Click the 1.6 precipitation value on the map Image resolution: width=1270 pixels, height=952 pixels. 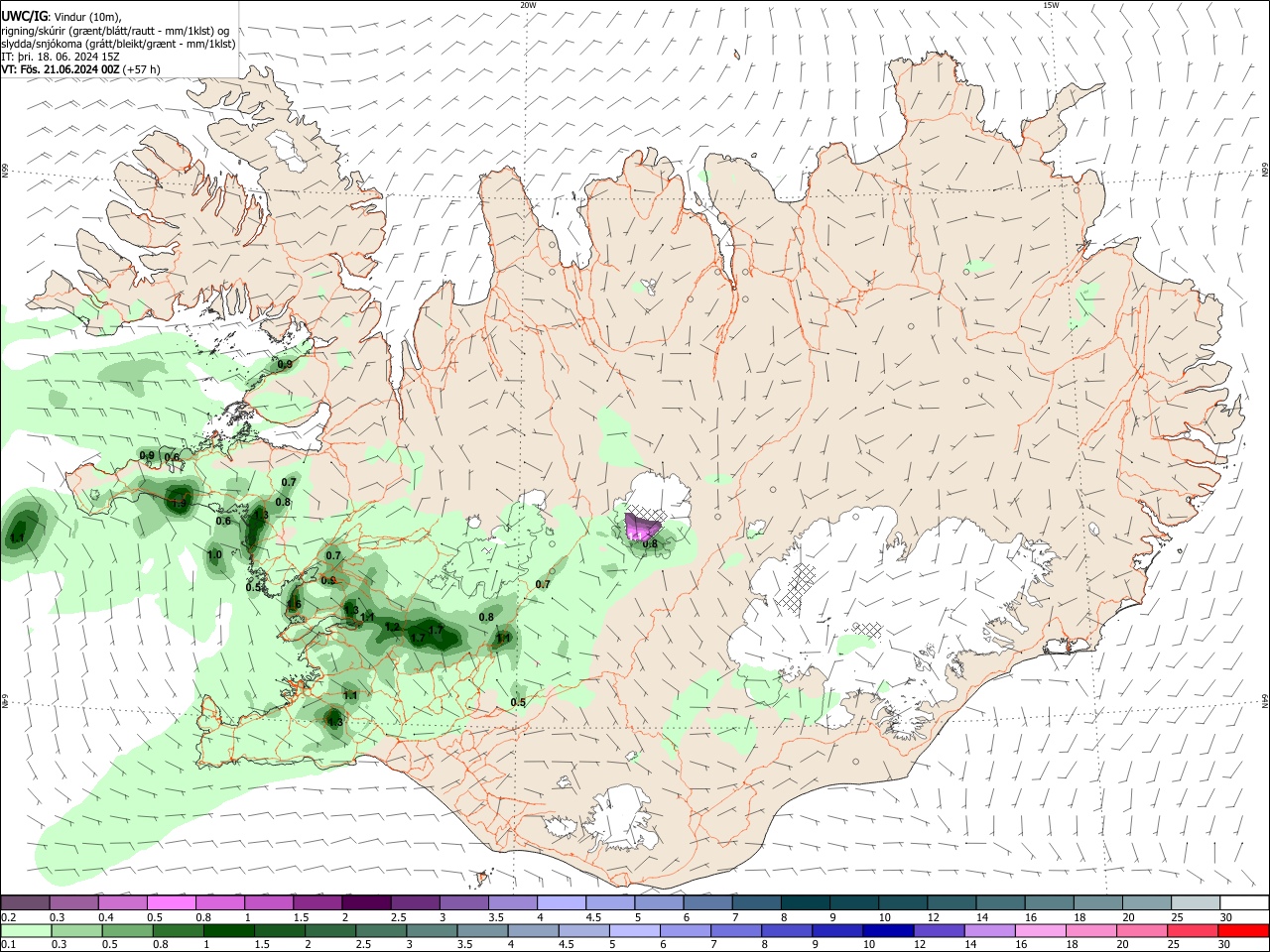[x=294, y=605]
